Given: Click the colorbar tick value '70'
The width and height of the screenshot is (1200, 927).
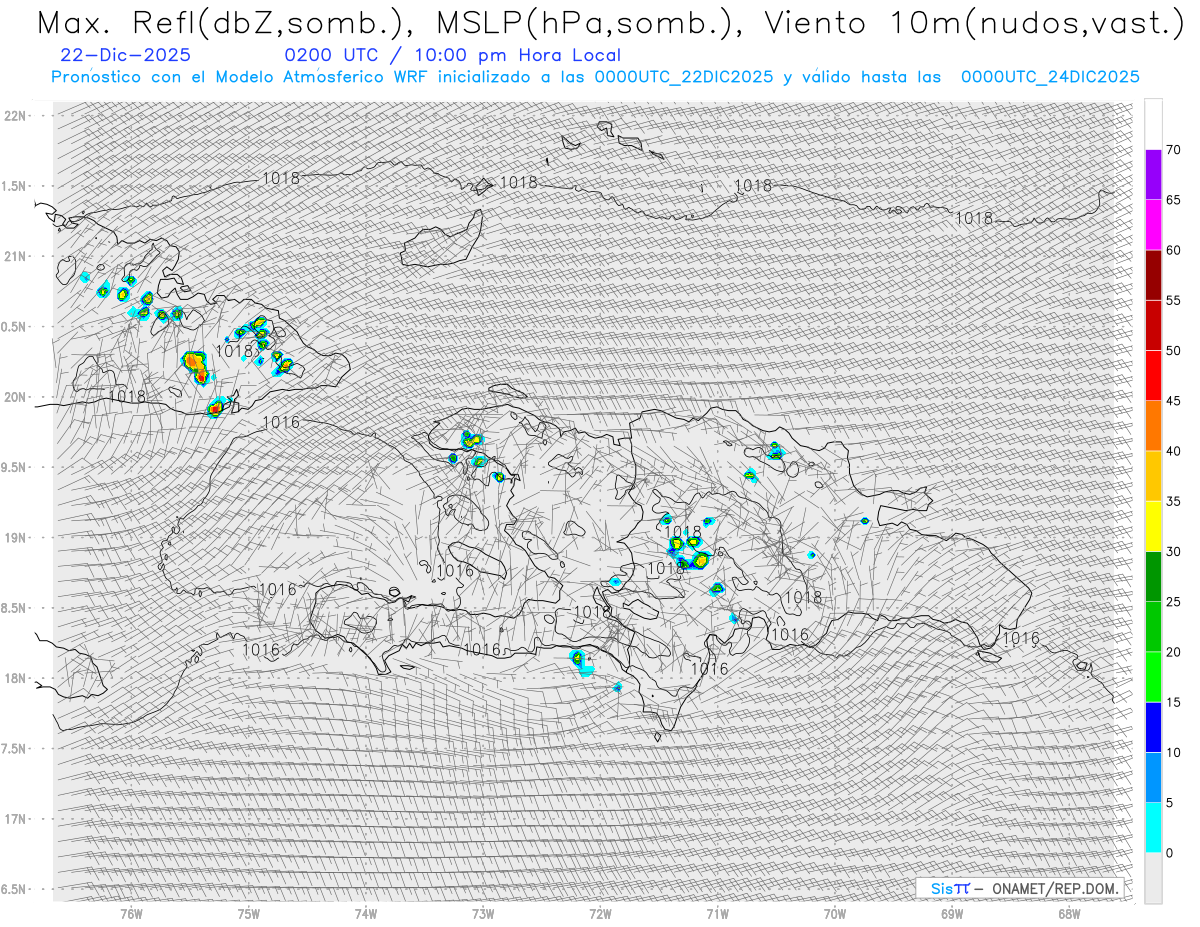Looking at the screenshot, I should (1173, 150).
